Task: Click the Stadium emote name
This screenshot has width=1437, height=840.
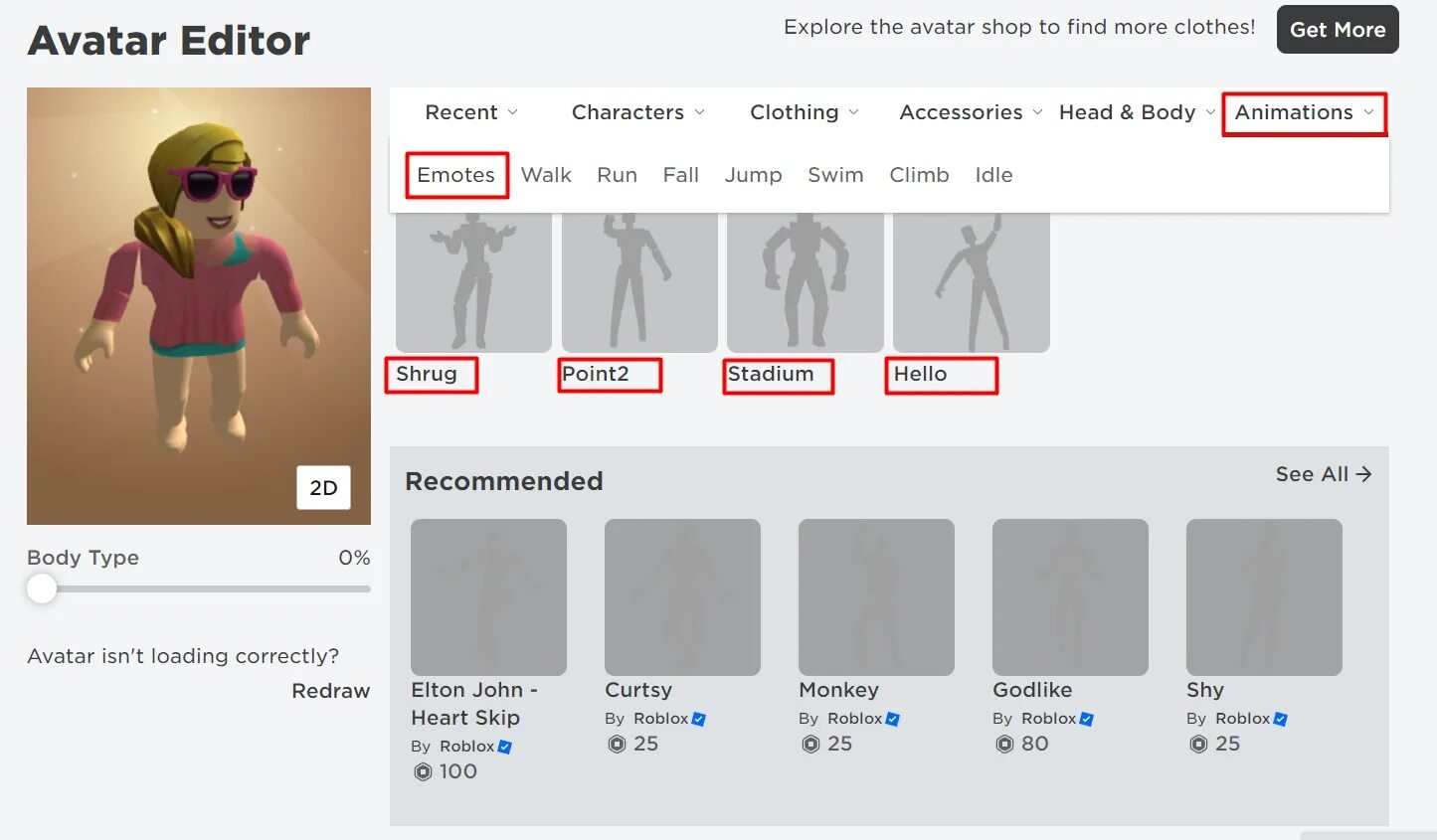Action: click(771, 374)
